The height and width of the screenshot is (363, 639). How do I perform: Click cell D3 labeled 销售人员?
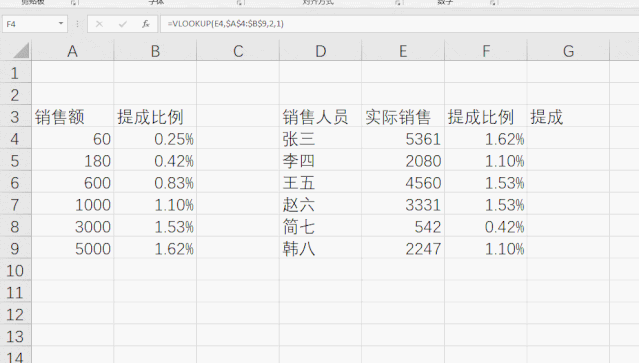coord(321,117)
